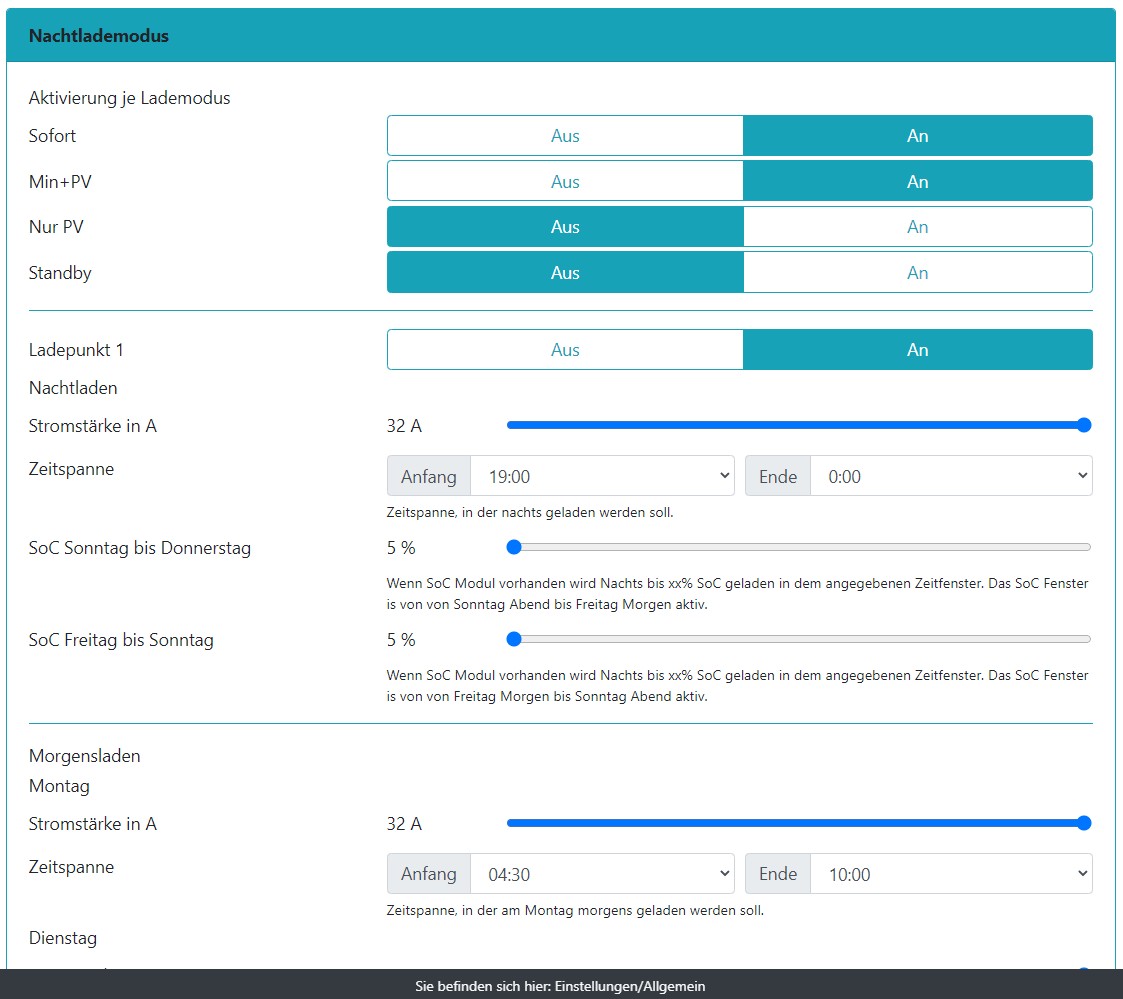Switch Standby mode to An

click(x=917, y=273)
